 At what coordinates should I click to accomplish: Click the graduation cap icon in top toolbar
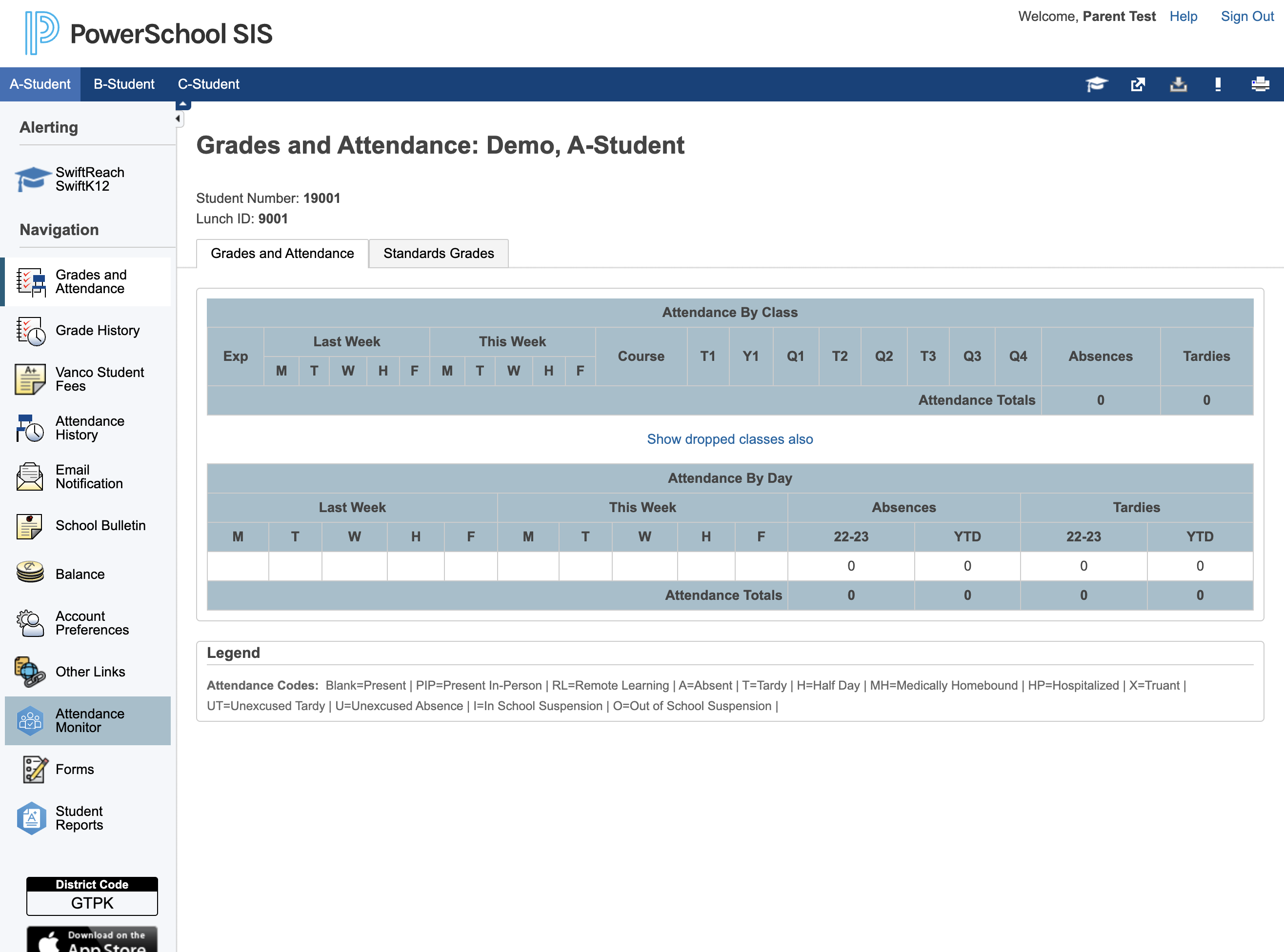coord(1097,84)
